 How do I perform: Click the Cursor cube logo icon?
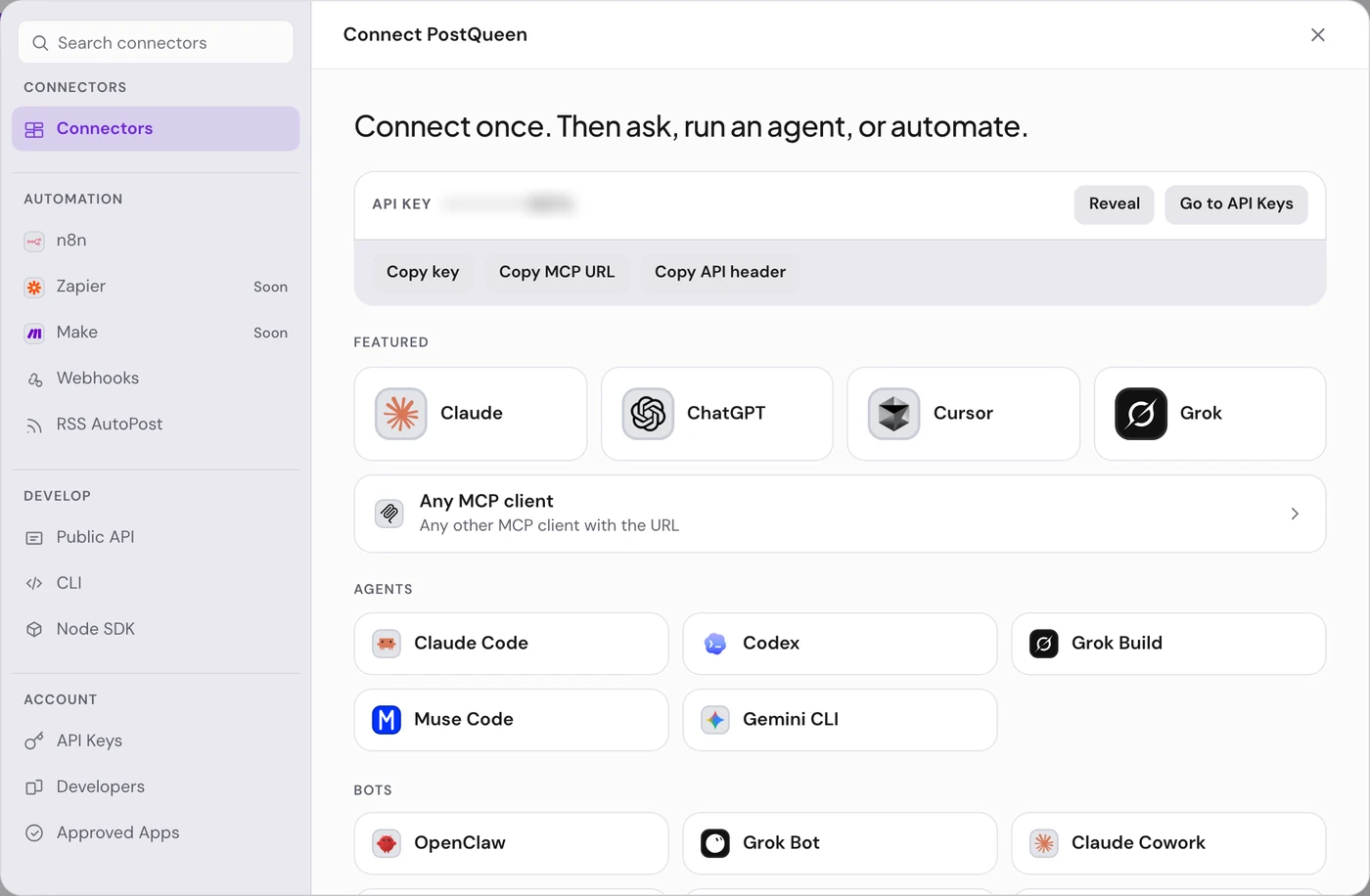tap(893, 414)
